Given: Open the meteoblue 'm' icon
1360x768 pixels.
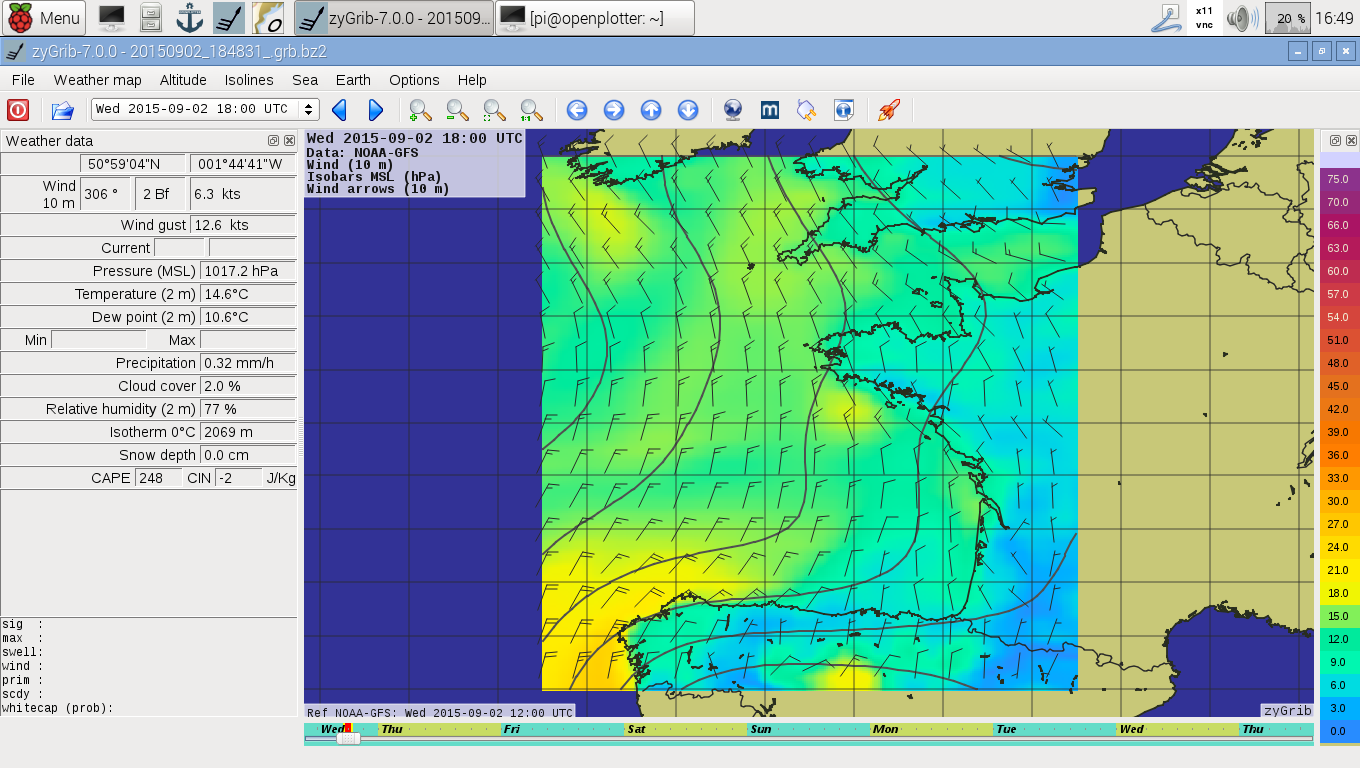Looking at the screenshot, I should pos(770,110).
